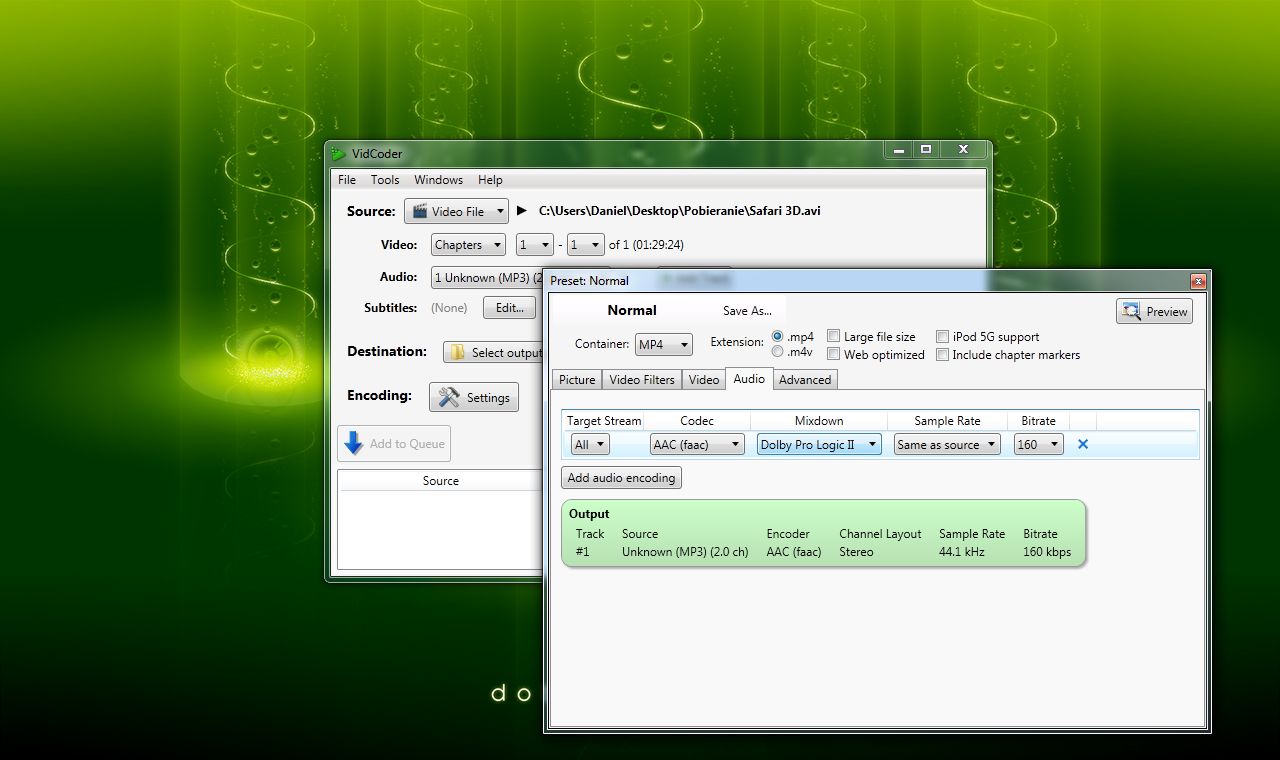This screenshot has height=760, width=1280.
Task: Enable Large file size checkbox
Action: coord(833,337)
